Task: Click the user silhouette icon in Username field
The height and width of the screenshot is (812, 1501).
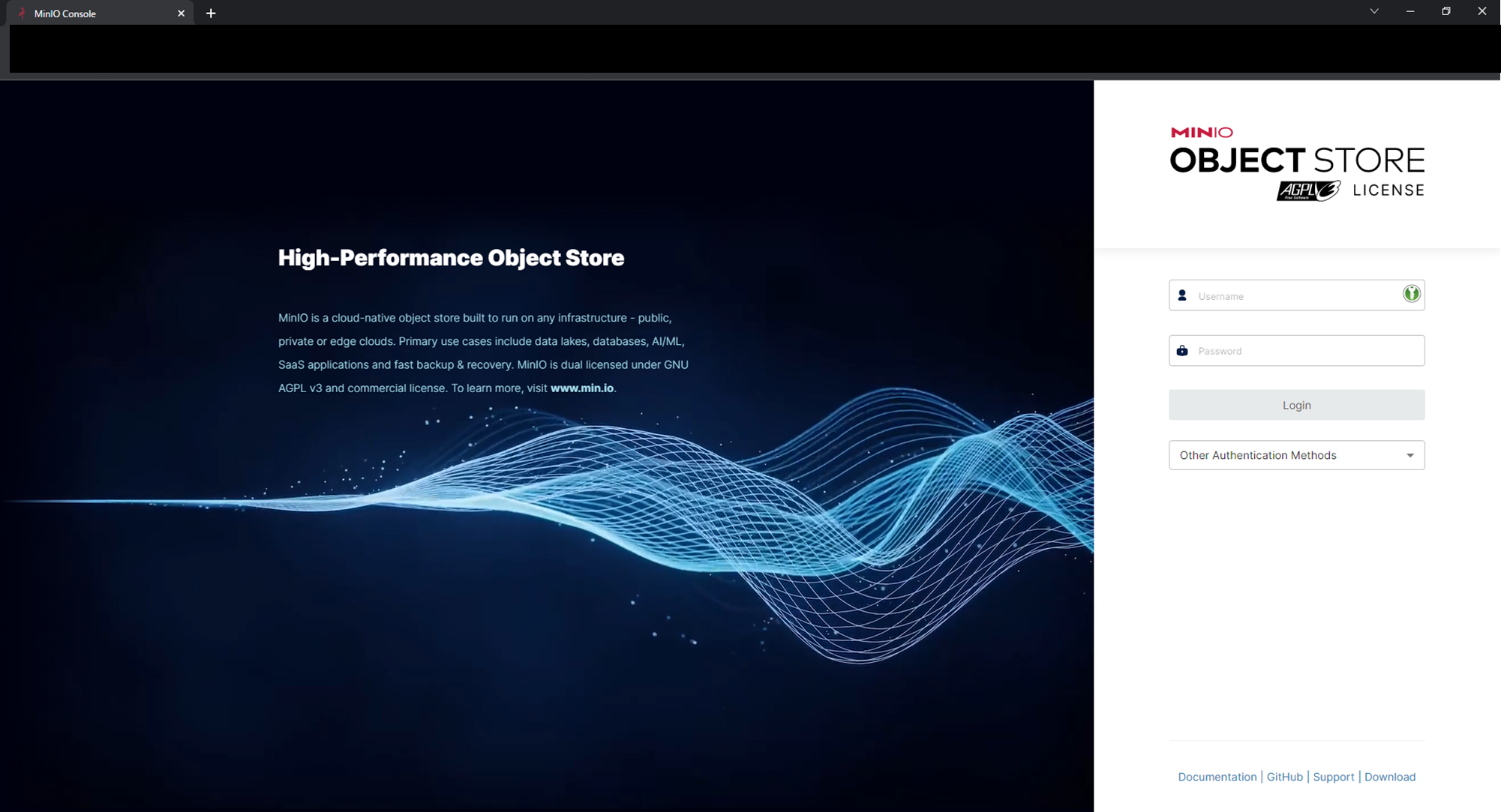Action: click(x=1182, y=295)
